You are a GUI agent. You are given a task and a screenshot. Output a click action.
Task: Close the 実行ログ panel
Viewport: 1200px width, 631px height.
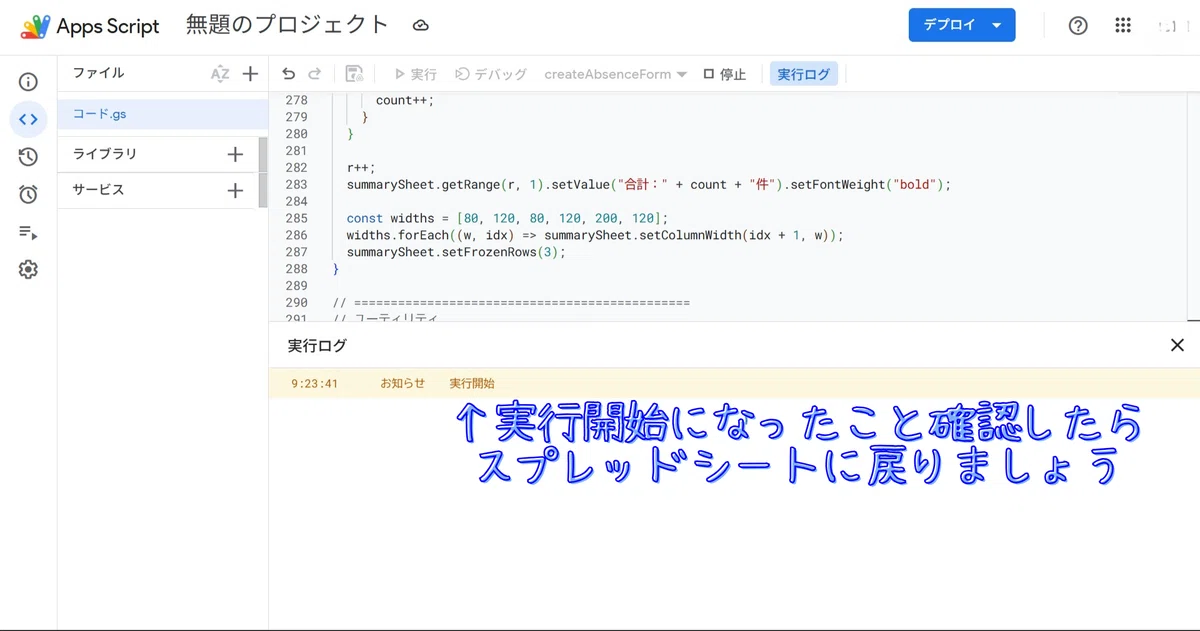click(1177, 345)
